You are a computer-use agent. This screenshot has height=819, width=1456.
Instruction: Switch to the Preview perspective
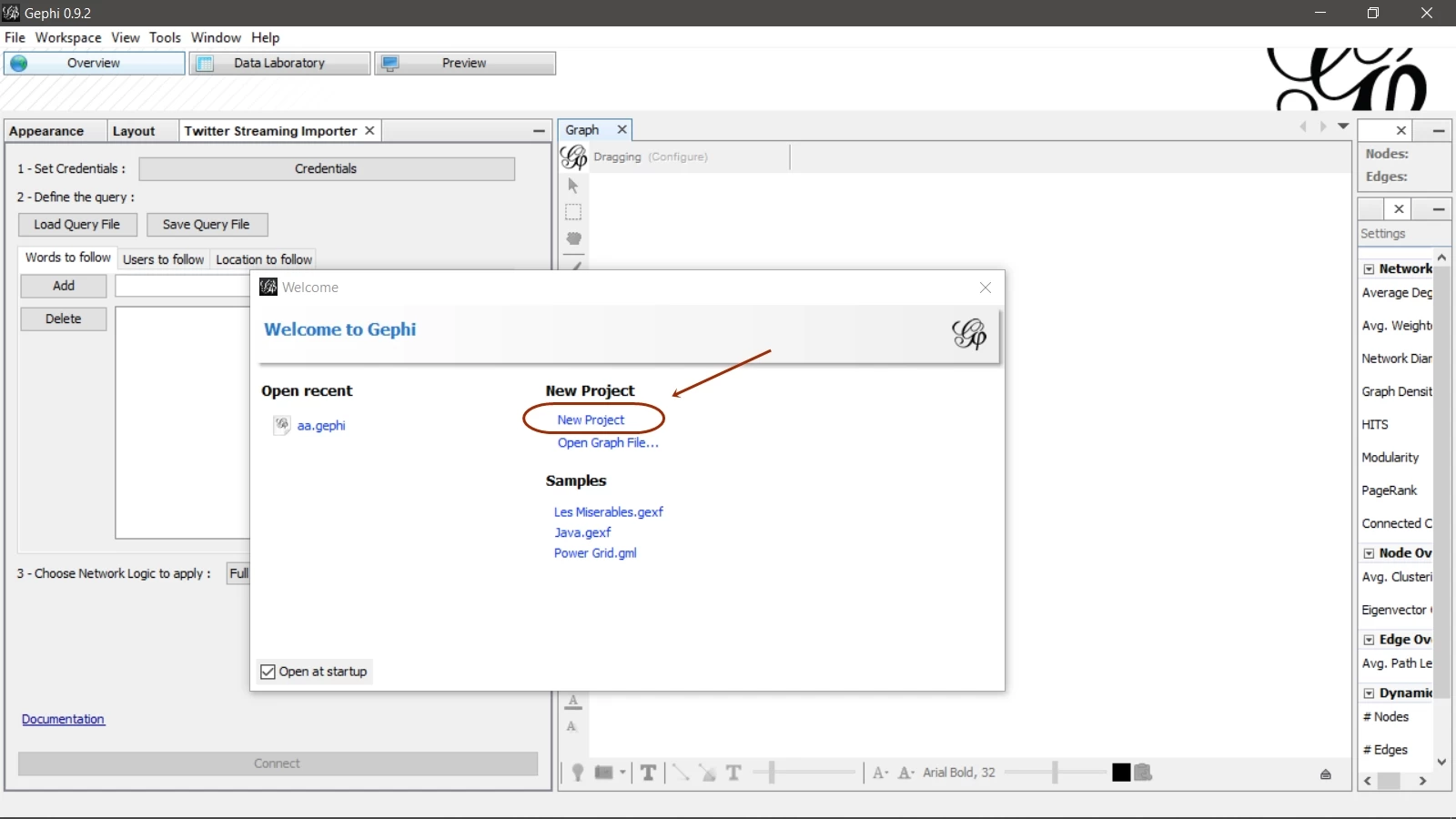(465, 63)
